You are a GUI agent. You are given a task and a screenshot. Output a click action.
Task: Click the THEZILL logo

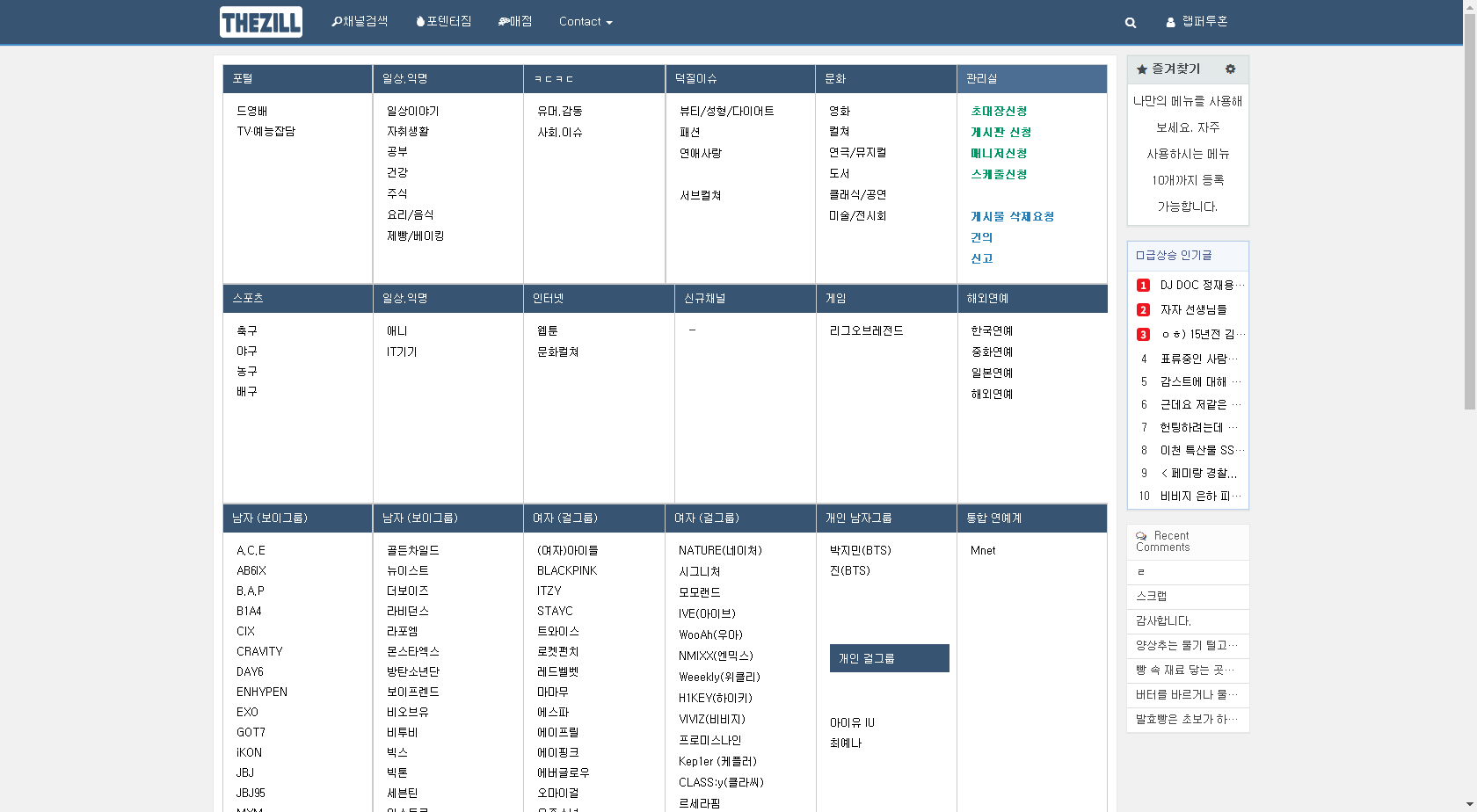pos(261,22)
